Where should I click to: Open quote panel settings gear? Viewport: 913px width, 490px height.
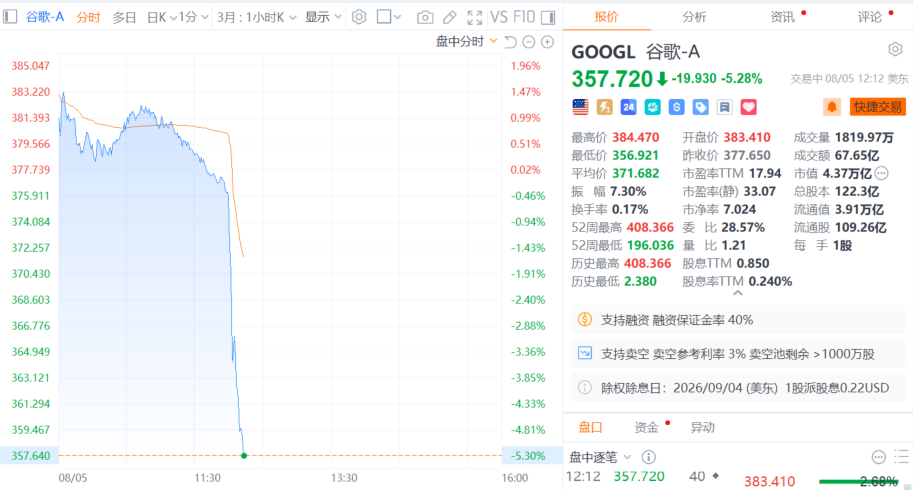896,49
